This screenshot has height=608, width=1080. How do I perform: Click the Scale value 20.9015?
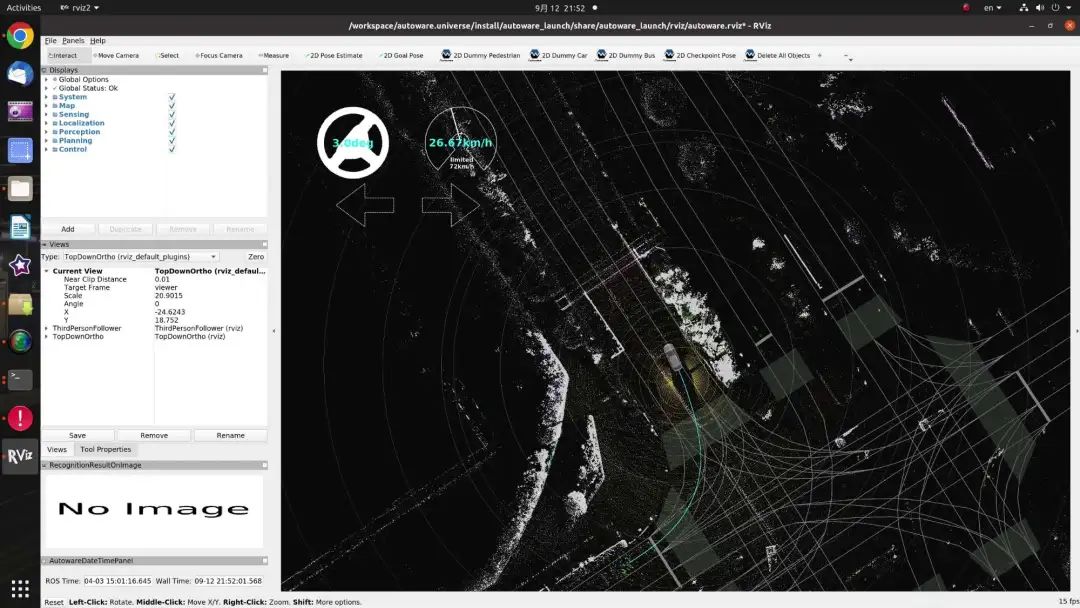(169, 295)
